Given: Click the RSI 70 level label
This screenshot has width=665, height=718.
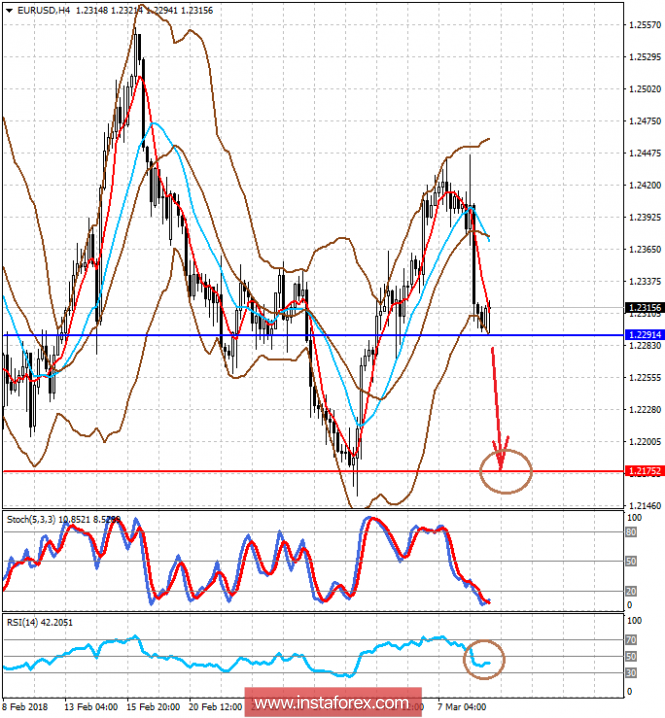Looking at the screenshot, I should coord(630,639).
